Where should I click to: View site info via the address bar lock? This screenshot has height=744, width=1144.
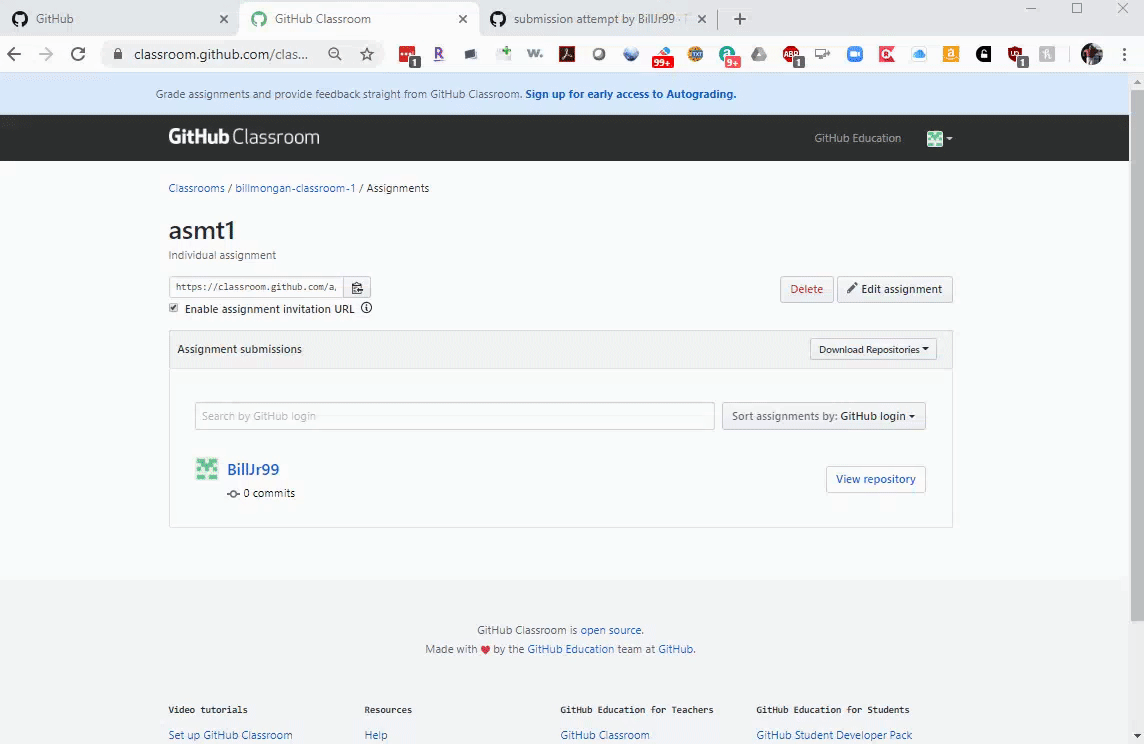pyautogui.click(x=118, y=54)
